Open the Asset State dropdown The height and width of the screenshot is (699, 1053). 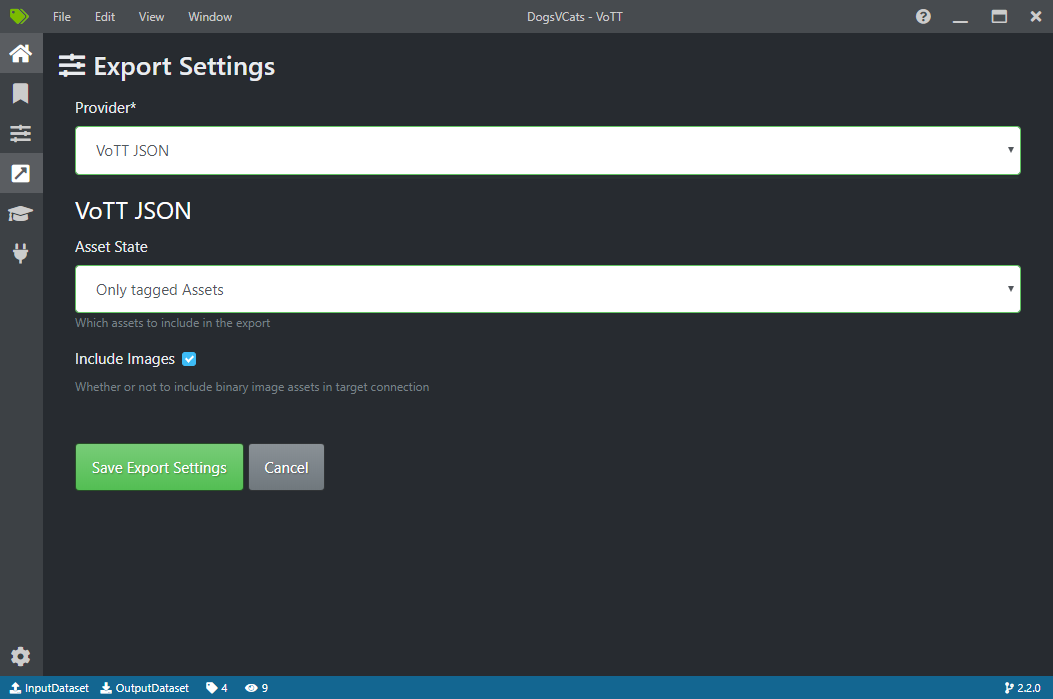click(548, 289)
